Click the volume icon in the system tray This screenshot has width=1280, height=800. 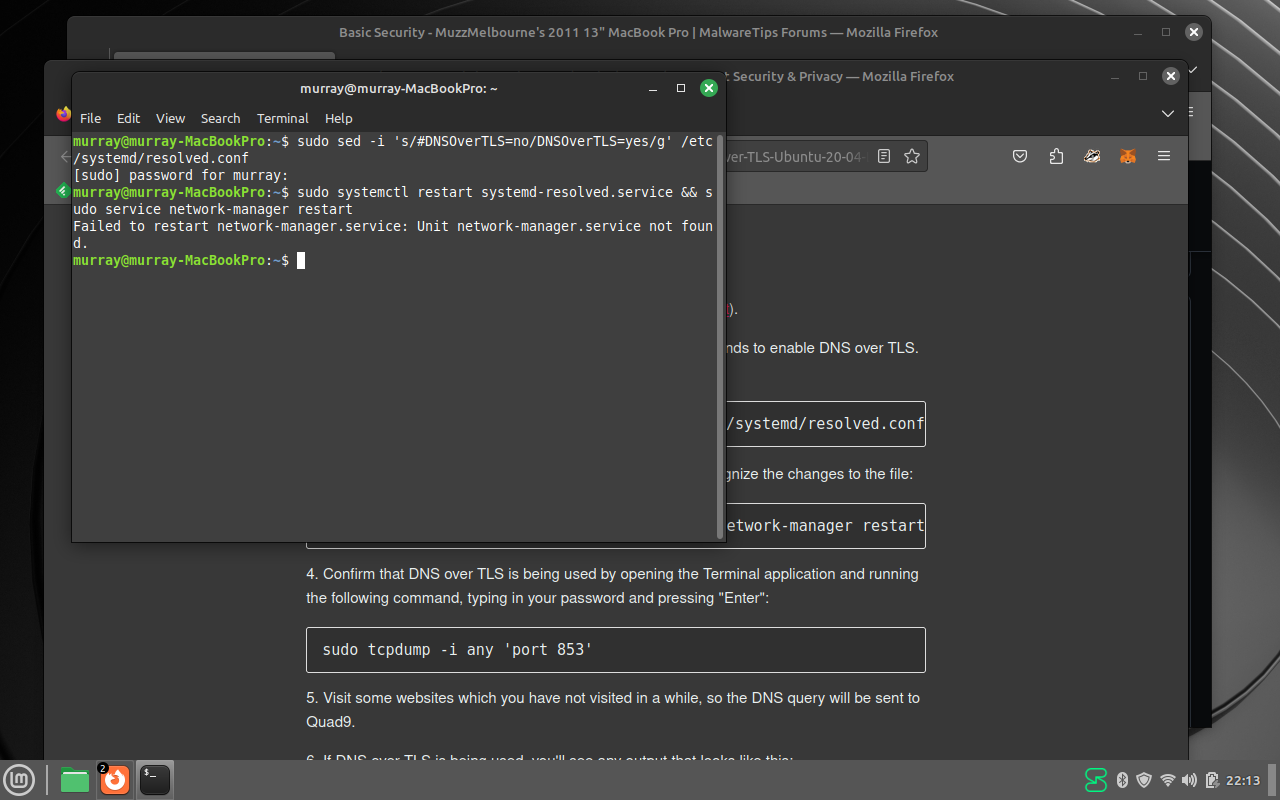(x=1189, y=780)
